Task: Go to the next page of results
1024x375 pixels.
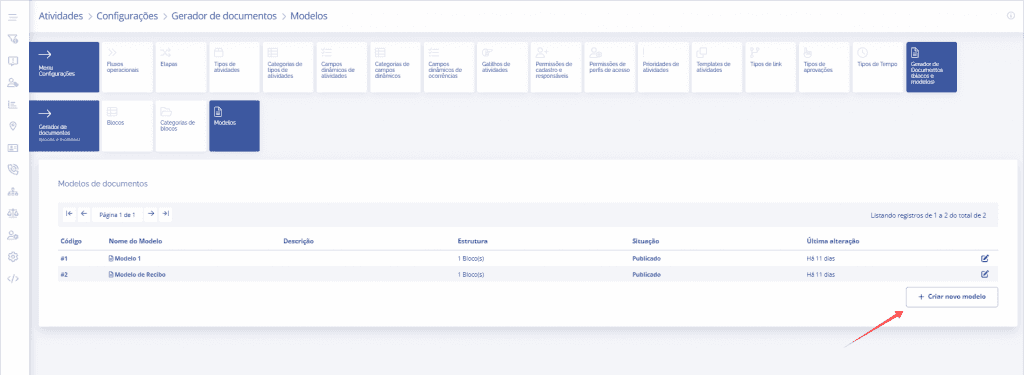Action: click(x=150, y=214)
